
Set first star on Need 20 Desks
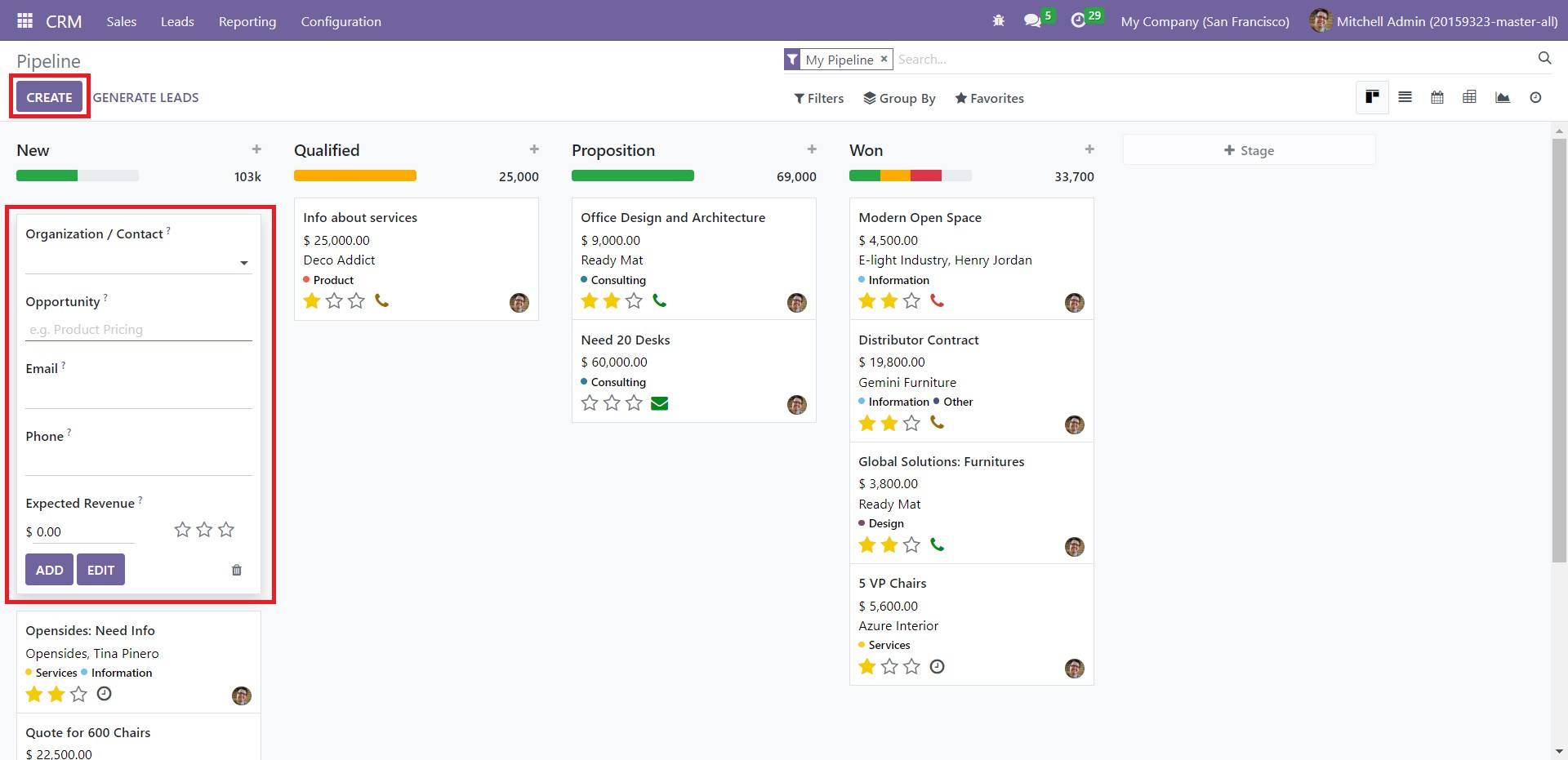(590, 403)
